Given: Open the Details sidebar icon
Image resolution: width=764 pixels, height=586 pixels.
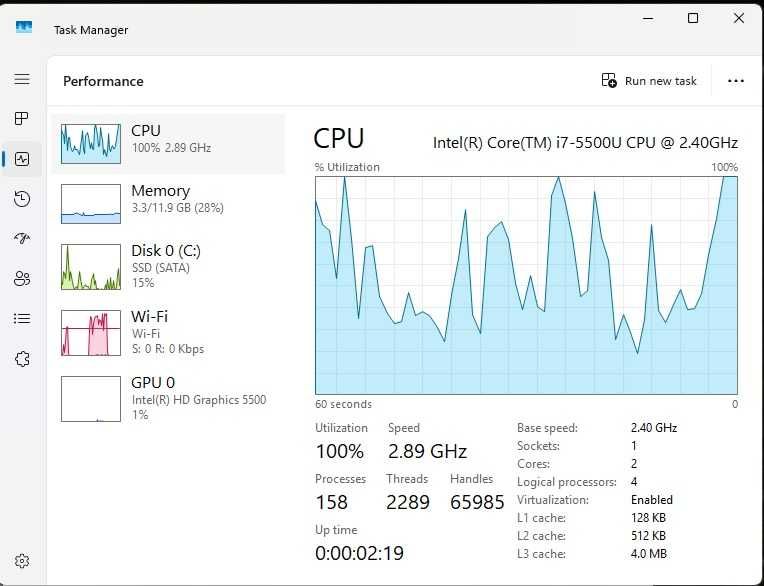Looking at the screenshot, I should (22, 318).
